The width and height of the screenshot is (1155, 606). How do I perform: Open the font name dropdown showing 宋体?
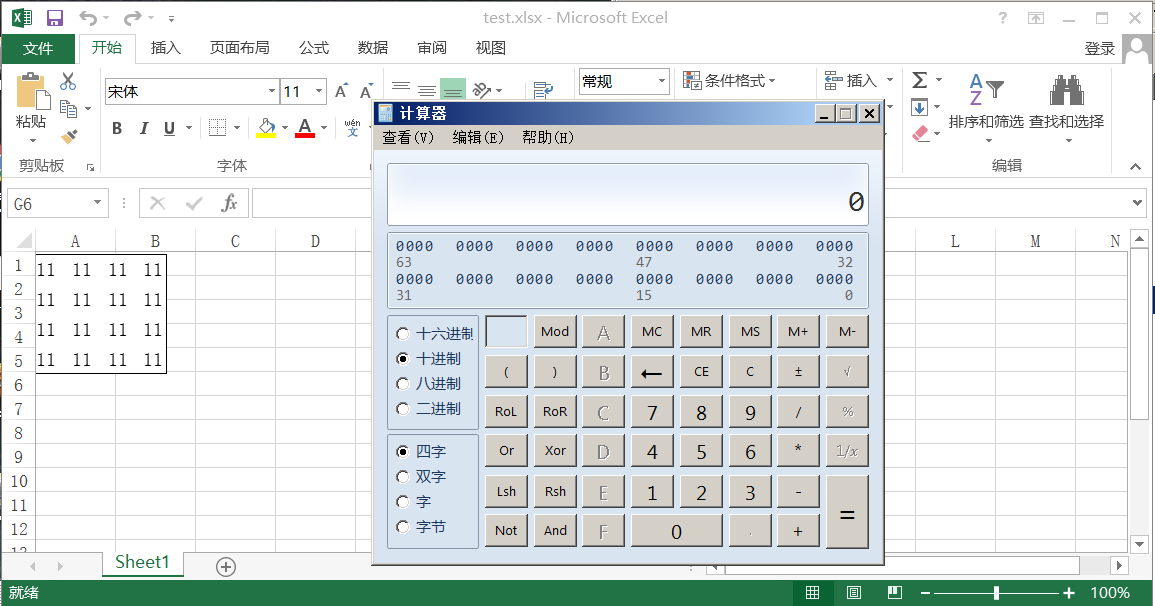pyautogui.click(x=272, y=91)
